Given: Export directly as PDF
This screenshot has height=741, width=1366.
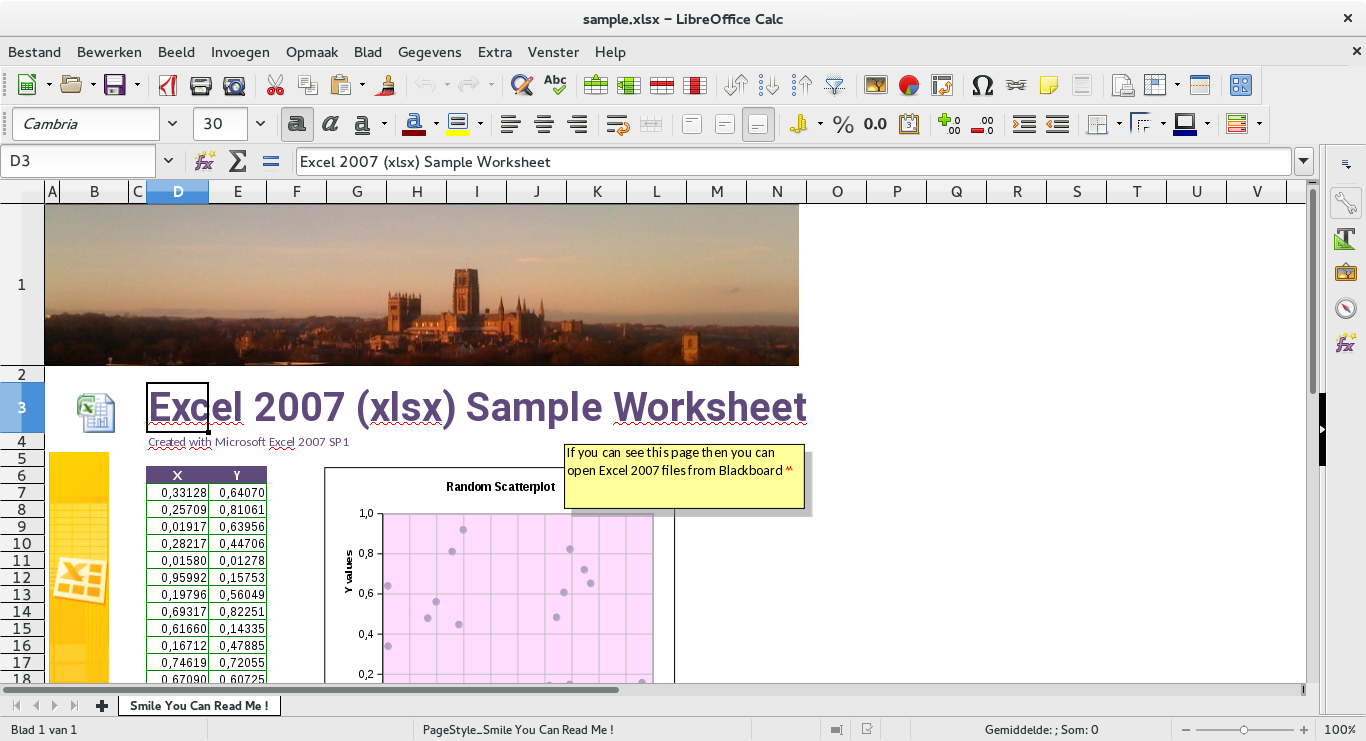Looking at the screenshot, I should click(168, 85).
